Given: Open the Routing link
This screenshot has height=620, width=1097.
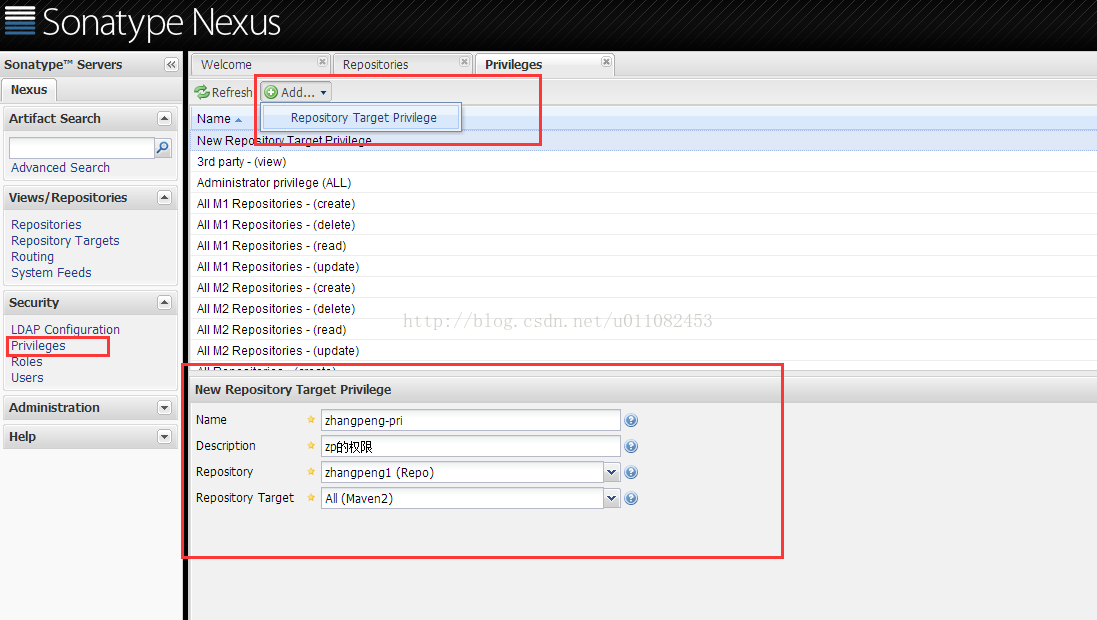Looking at the screenshot, I should (32, 257).
